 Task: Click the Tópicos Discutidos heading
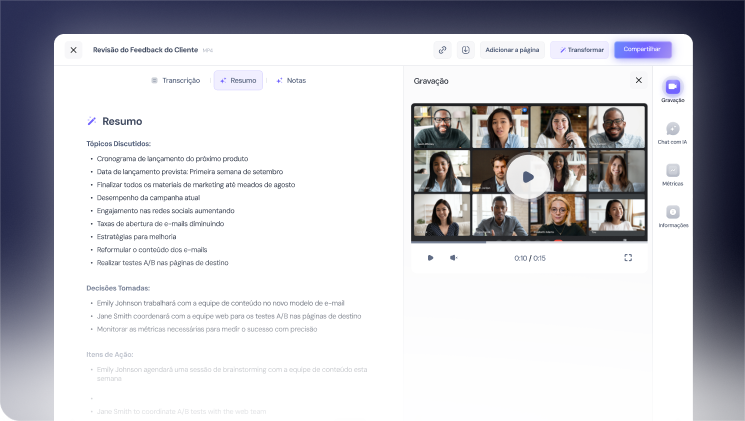click(x=118, y=144)
